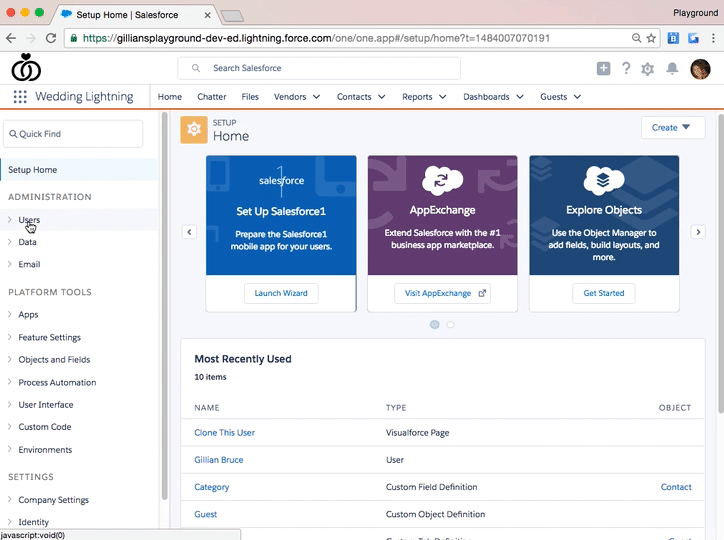Open the notifications bell

pyautogui.click(x=672, y=69)
